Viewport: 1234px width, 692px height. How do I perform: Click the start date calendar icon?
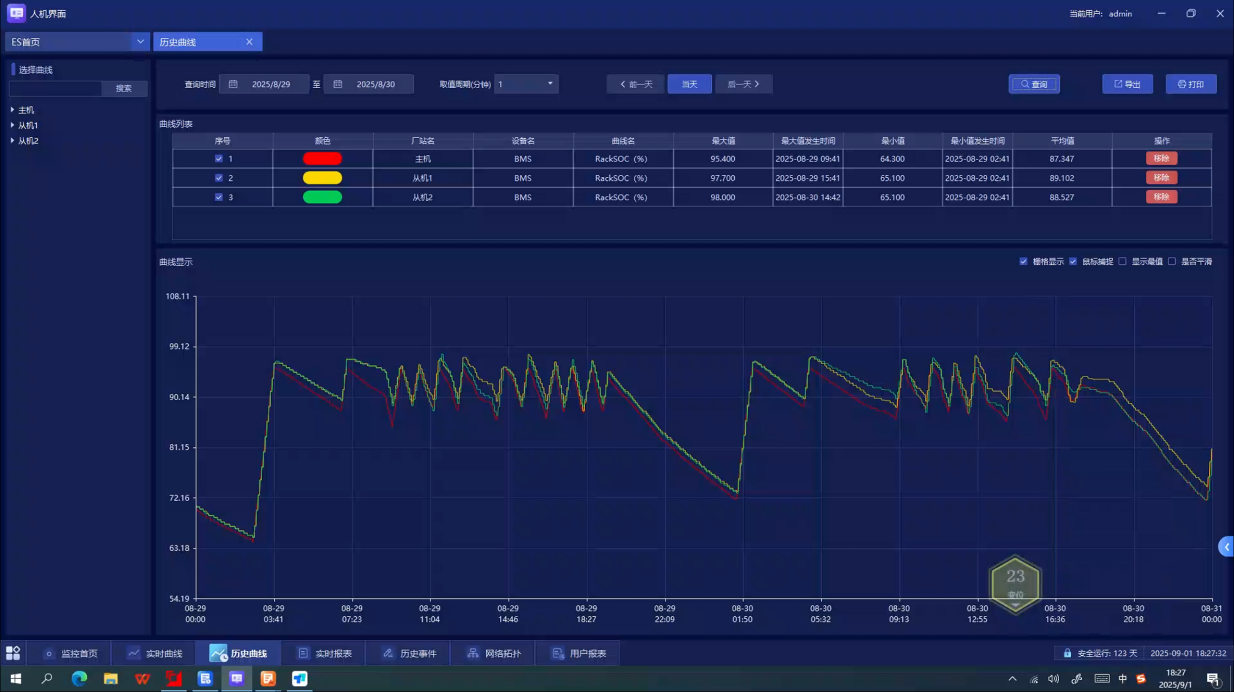tap(233, 85)
